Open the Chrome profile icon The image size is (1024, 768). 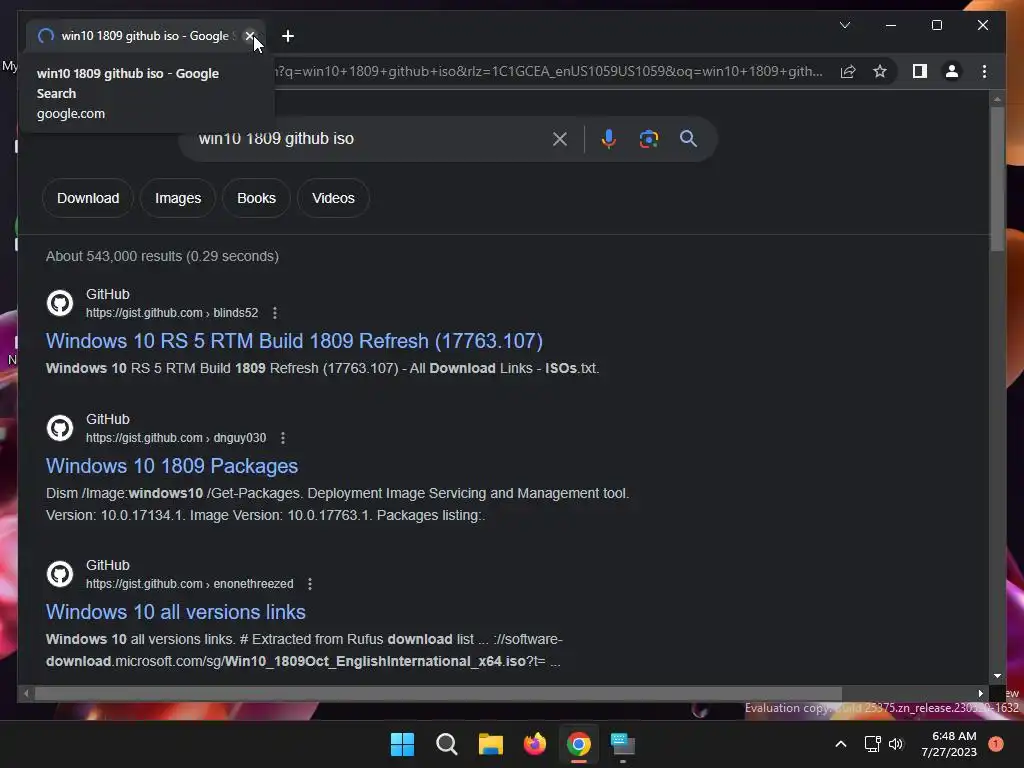click(x=952, y=71)
